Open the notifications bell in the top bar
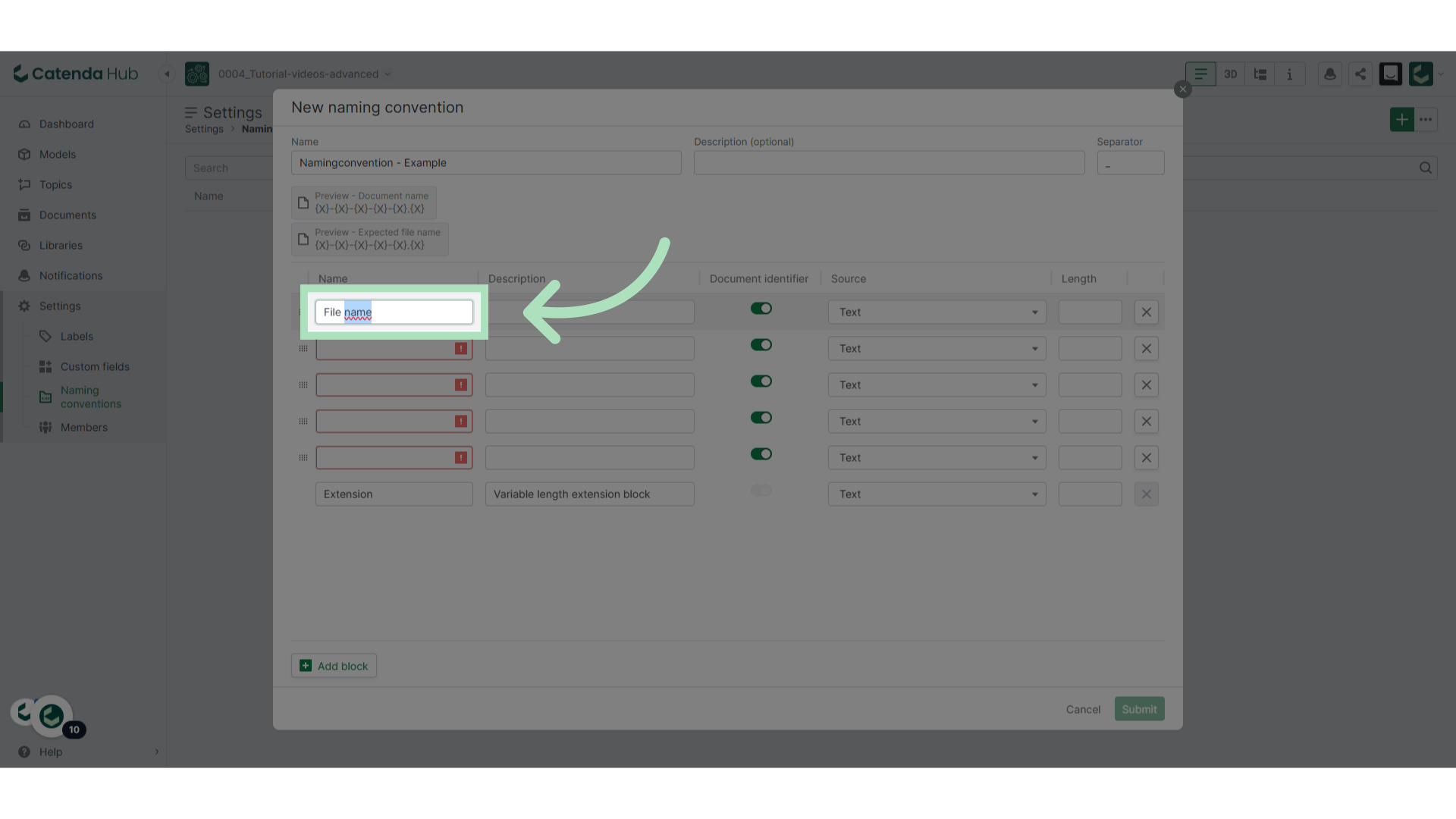The width and height of the screenshot is (1456, 819). click(x=1330, y=74)
